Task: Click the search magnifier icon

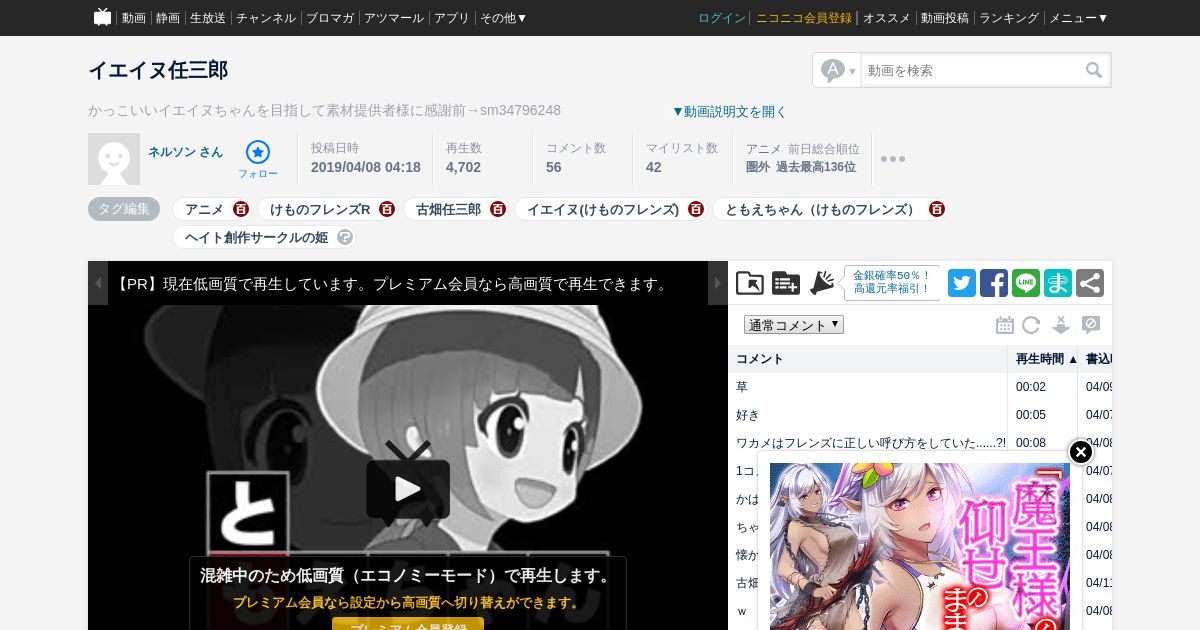Action: [x=1094, y=70]
